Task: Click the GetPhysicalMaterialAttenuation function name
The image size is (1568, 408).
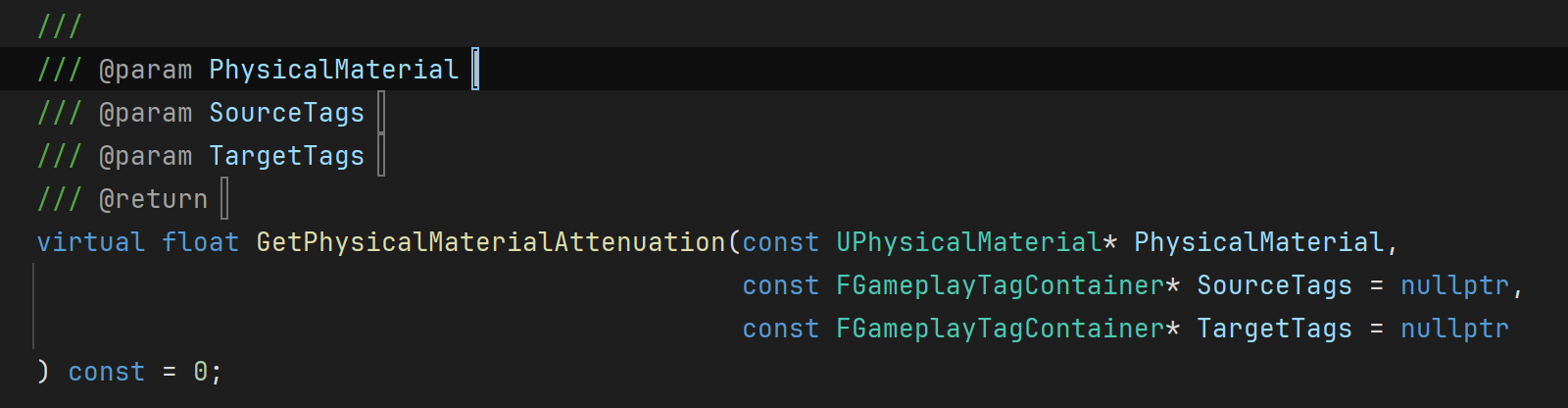Action: point(490,242)
